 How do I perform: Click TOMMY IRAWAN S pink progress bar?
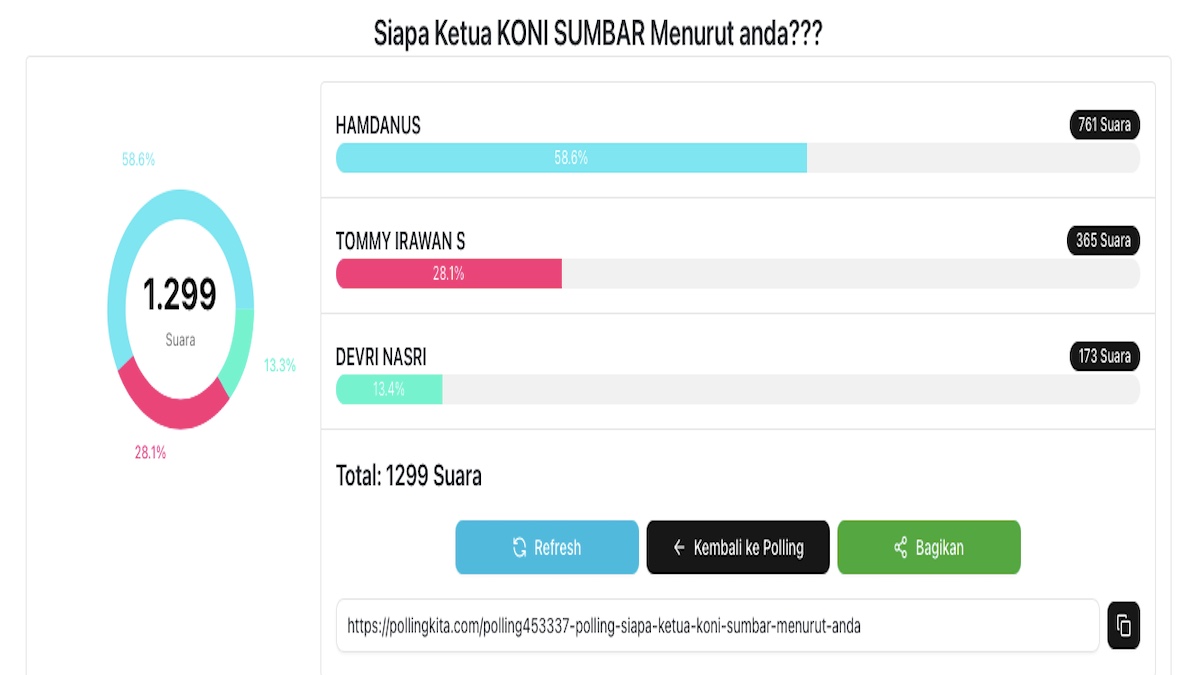point(448,273)
